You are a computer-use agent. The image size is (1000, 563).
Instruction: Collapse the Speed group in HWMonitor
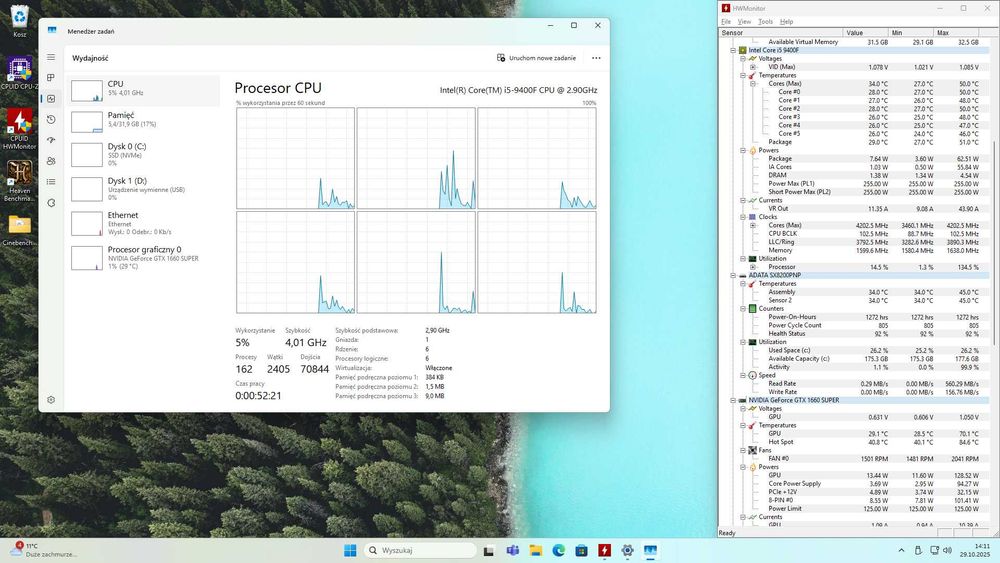pos(743,376)
